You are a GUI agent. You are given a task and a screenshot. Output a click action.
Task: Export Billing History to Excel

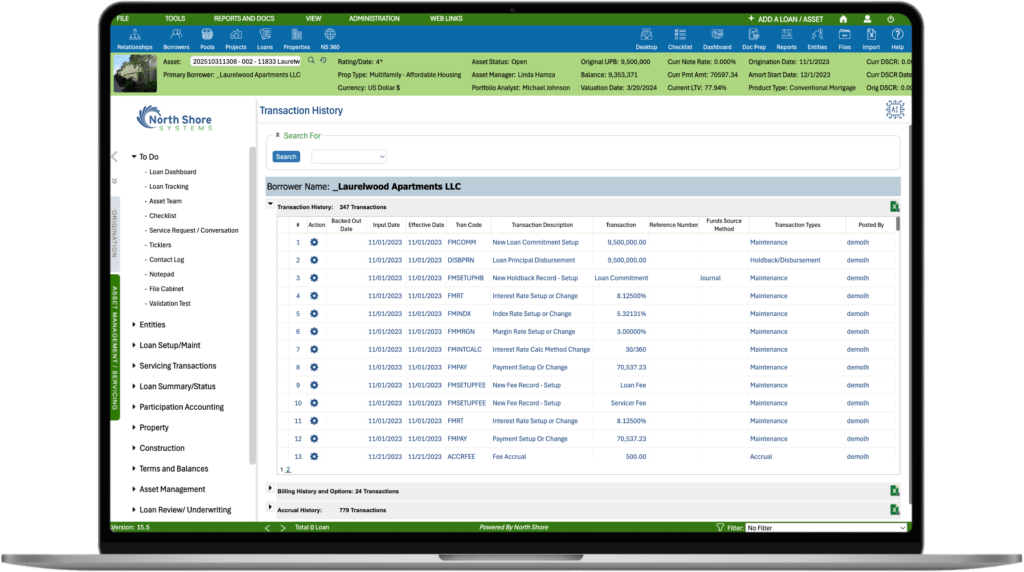895,491
